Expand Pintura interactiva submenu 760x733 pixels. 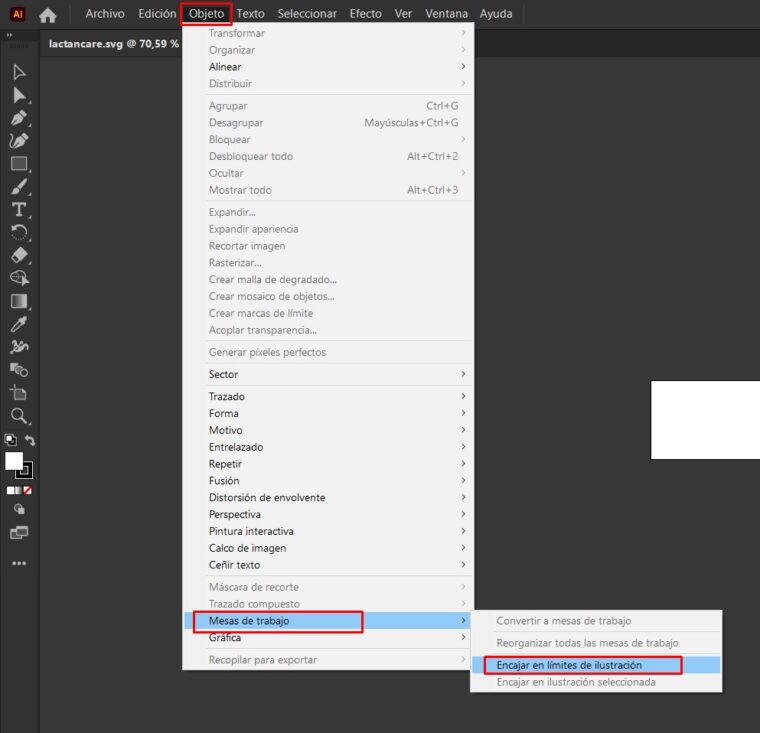328,531
